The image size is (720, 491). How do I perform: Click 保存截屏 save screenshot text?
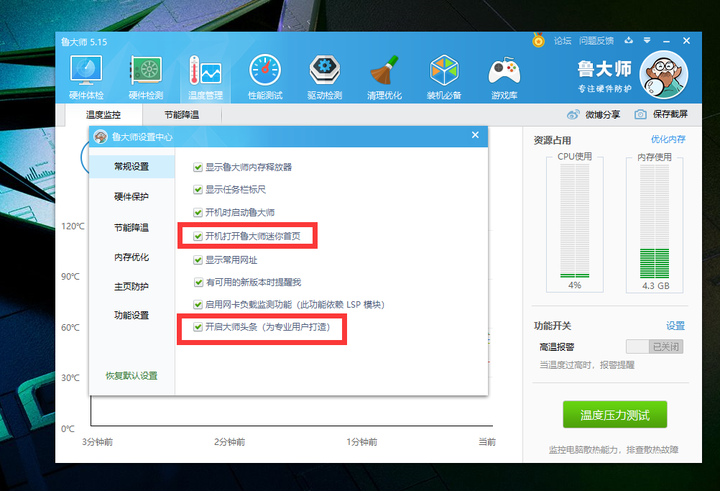[670, 114]
